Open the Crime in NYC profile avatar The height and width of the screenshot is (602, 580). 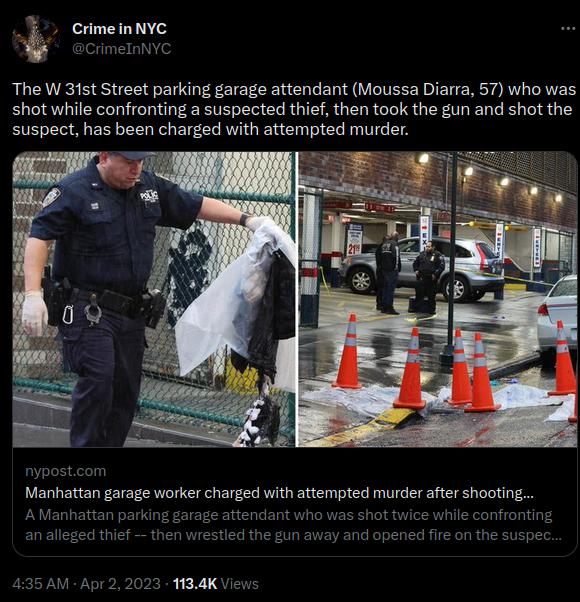pyautogui.click(x=35, y=39)
